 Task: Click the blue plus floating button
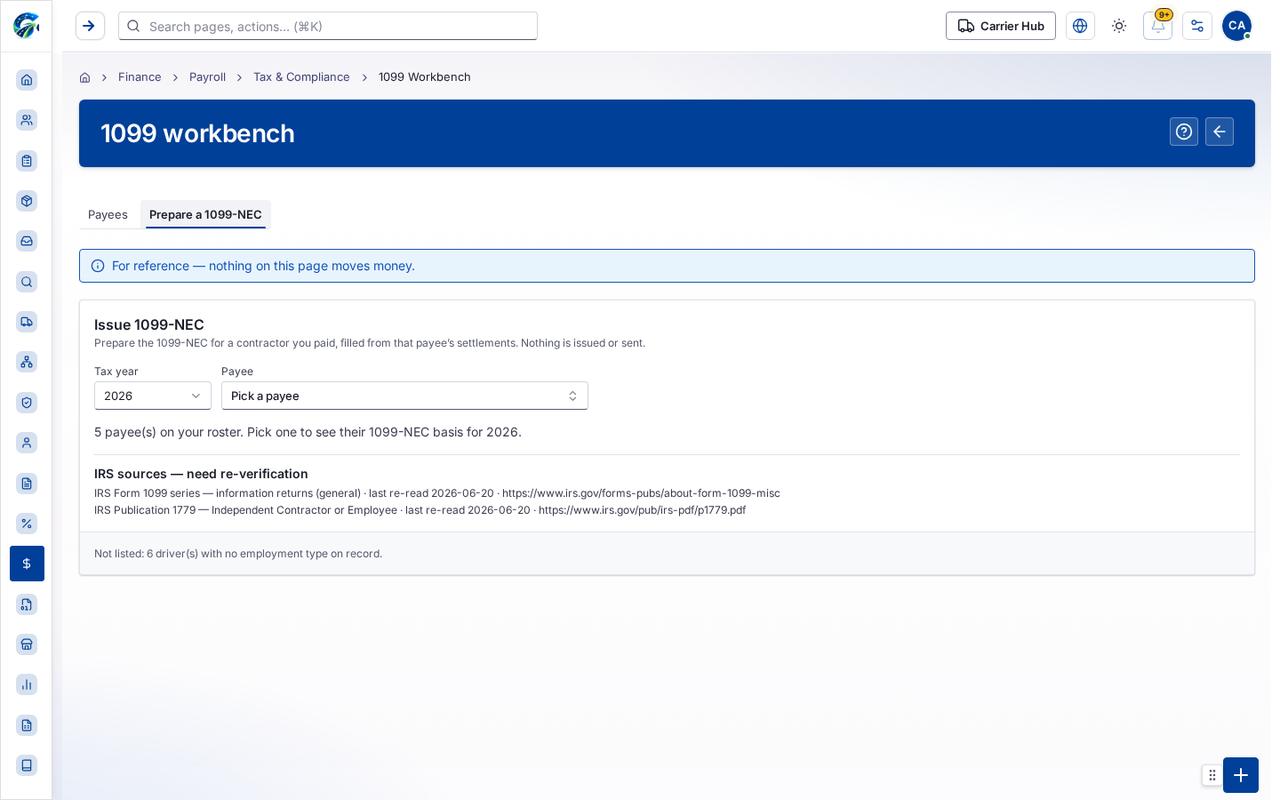tap(1240, 775)
